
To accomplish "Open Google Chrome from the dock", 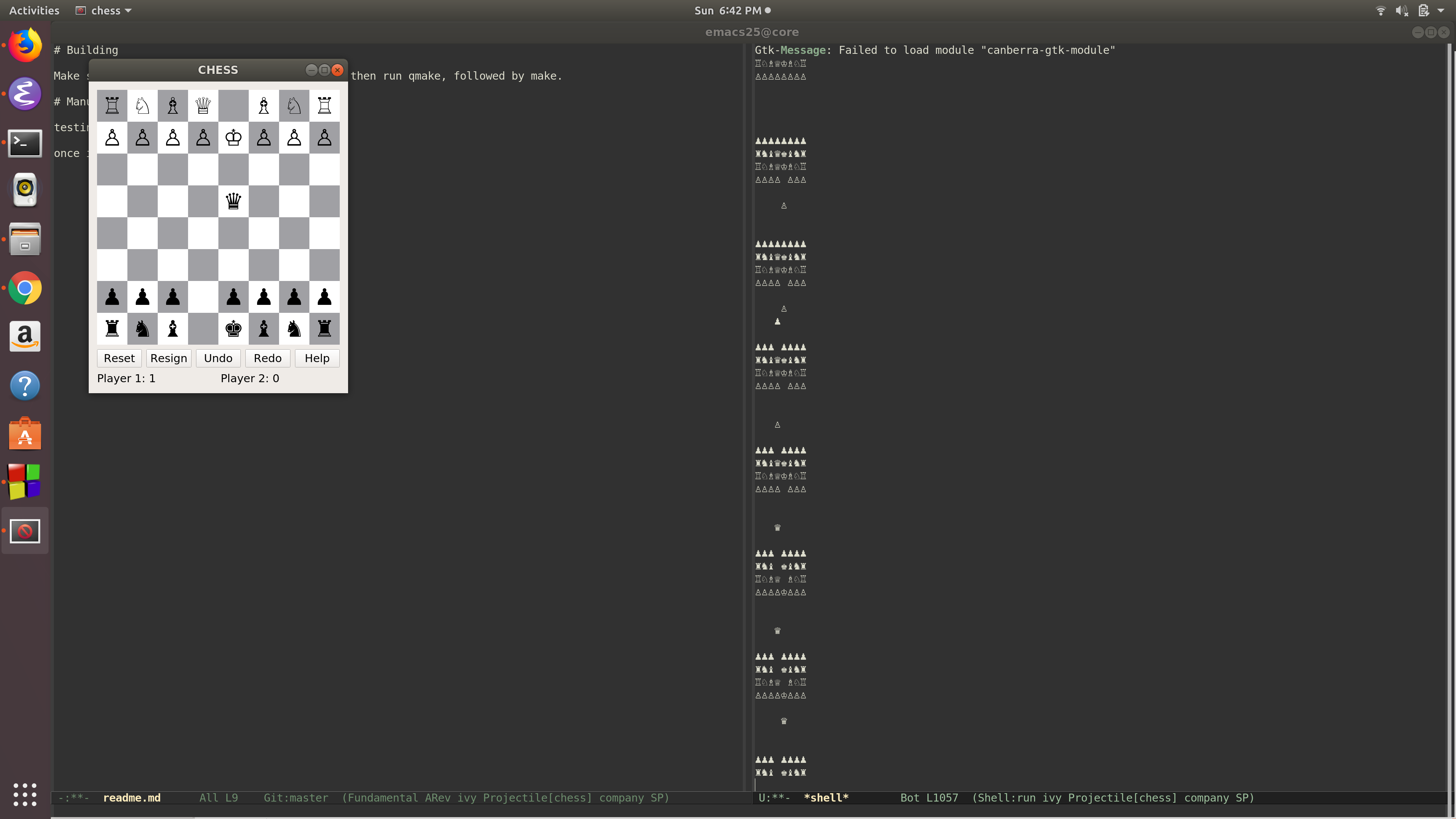I will (x=25, y=288).
